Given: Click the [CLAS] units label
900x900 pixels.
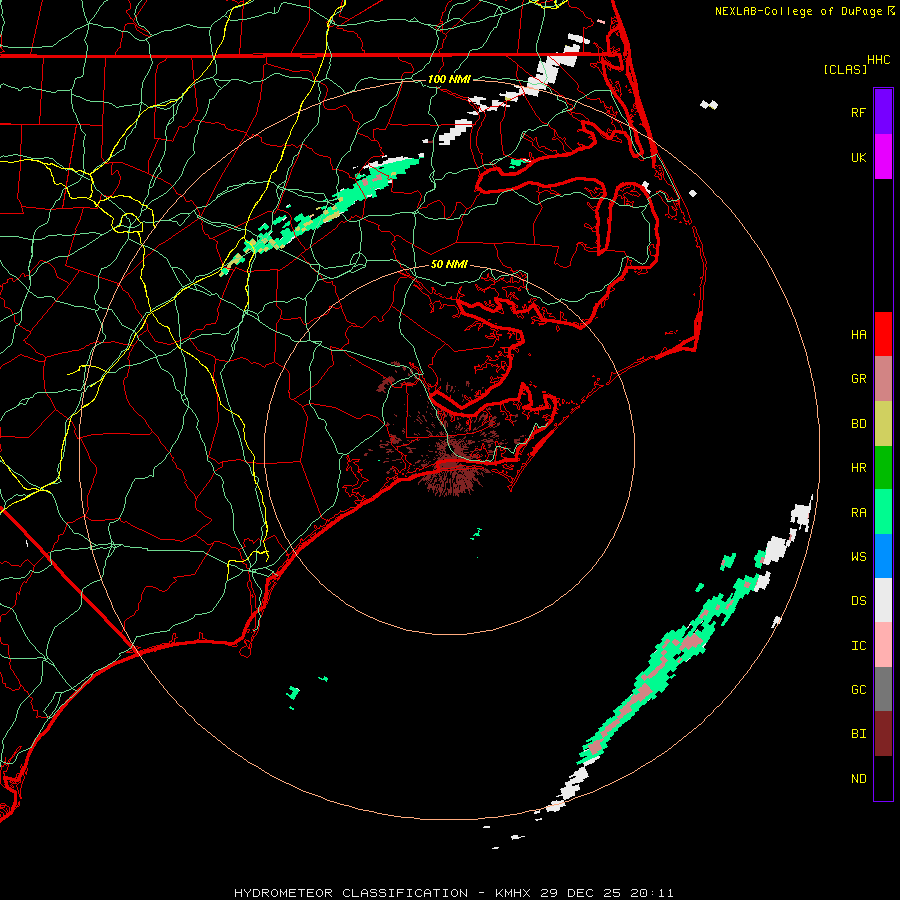Looking at the screenshot, I should (x=845, y=69).
